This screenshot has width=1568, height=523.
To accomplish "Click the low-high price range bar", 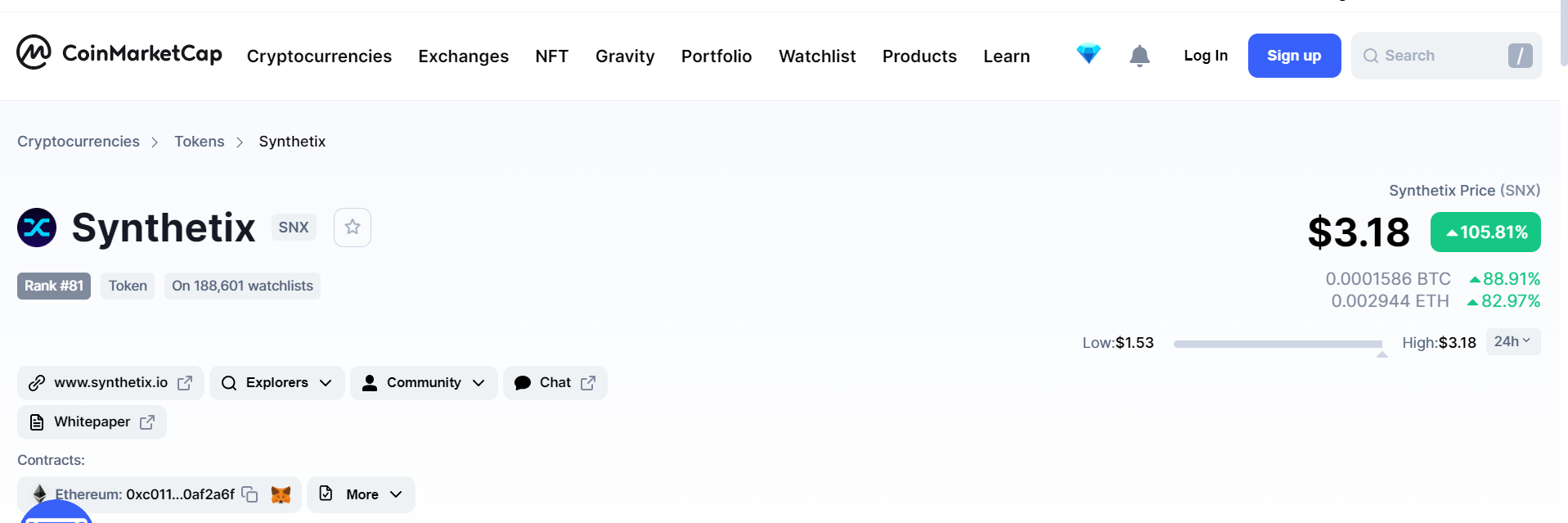I will (x=1277, y=345).
